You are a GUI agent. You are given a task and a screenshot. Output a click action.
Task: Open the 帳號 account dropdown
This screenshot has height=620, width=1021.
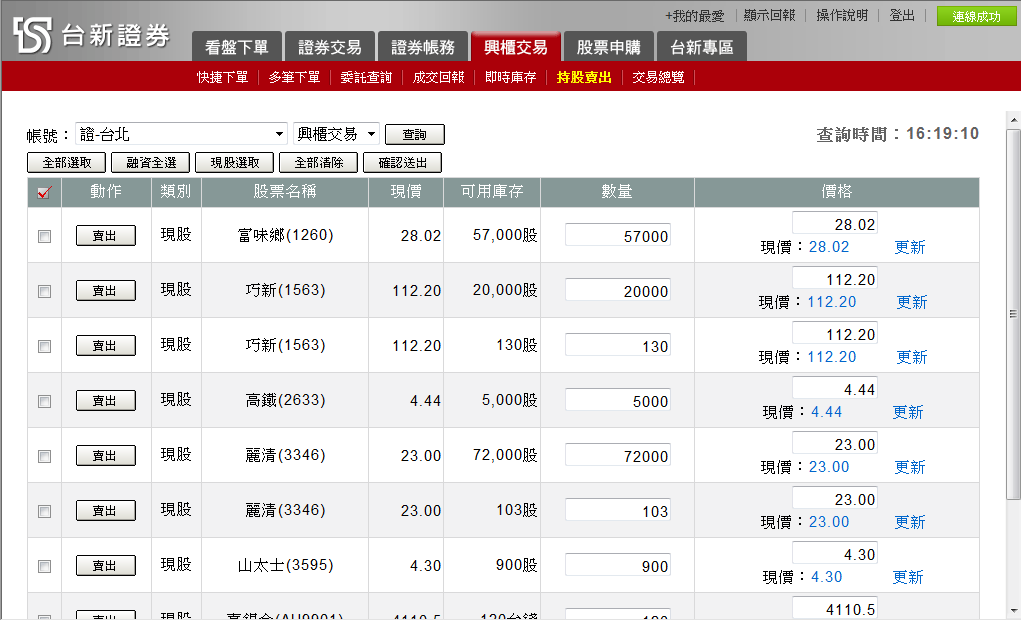point(180,135)
